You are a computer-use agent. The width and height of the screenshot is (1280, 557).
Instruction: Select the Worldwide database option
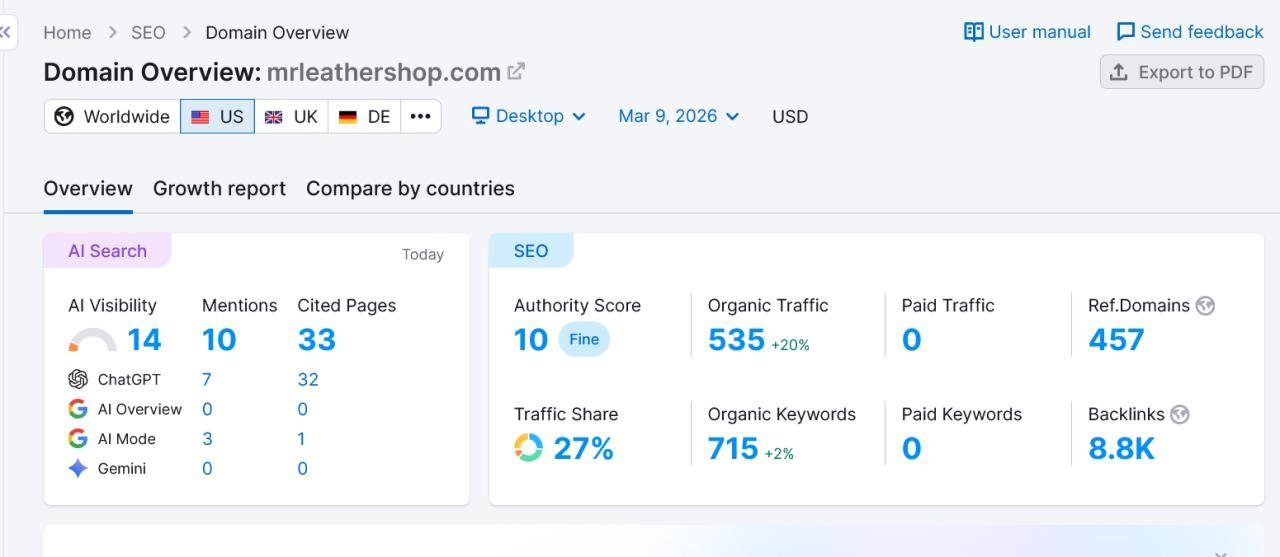tap(112, 116)
